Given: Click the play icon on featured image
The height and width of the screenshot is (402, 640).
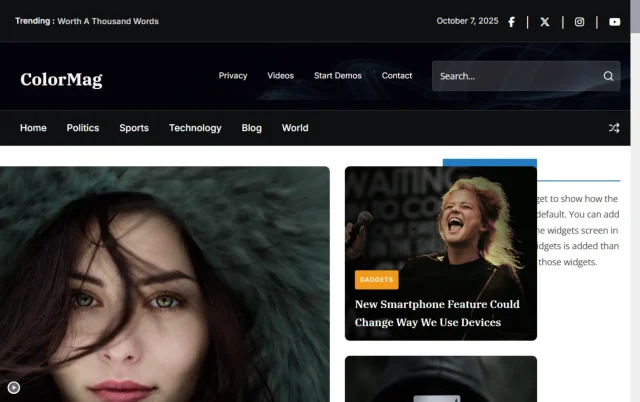Looking at the screenshot, I should tap(13, 387).
